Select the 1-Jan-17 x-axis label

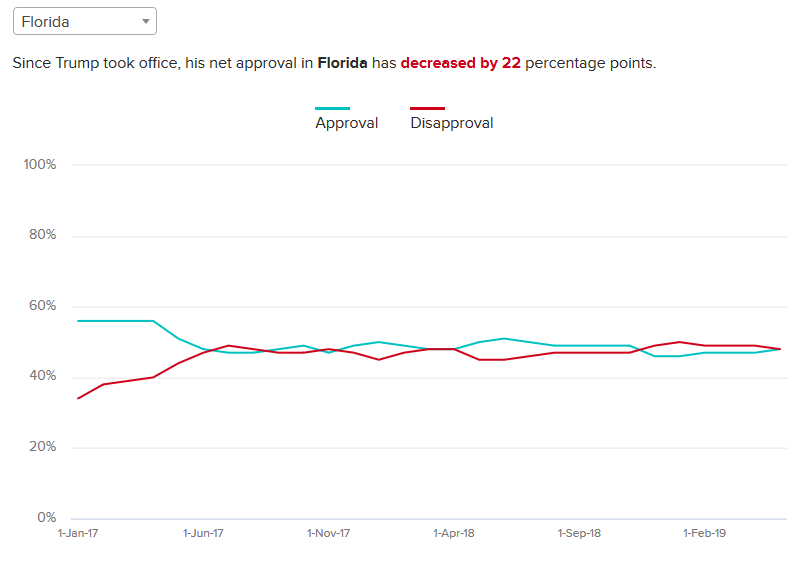(78, 534)
